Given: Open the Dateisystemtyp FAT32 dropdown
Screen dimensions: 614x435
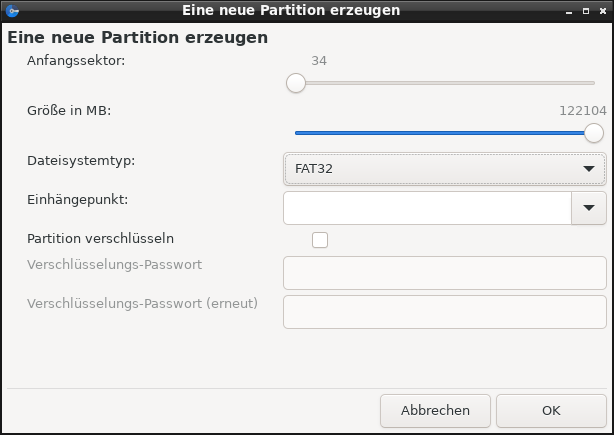Looking at the screenshot, I should coord(445,169).
